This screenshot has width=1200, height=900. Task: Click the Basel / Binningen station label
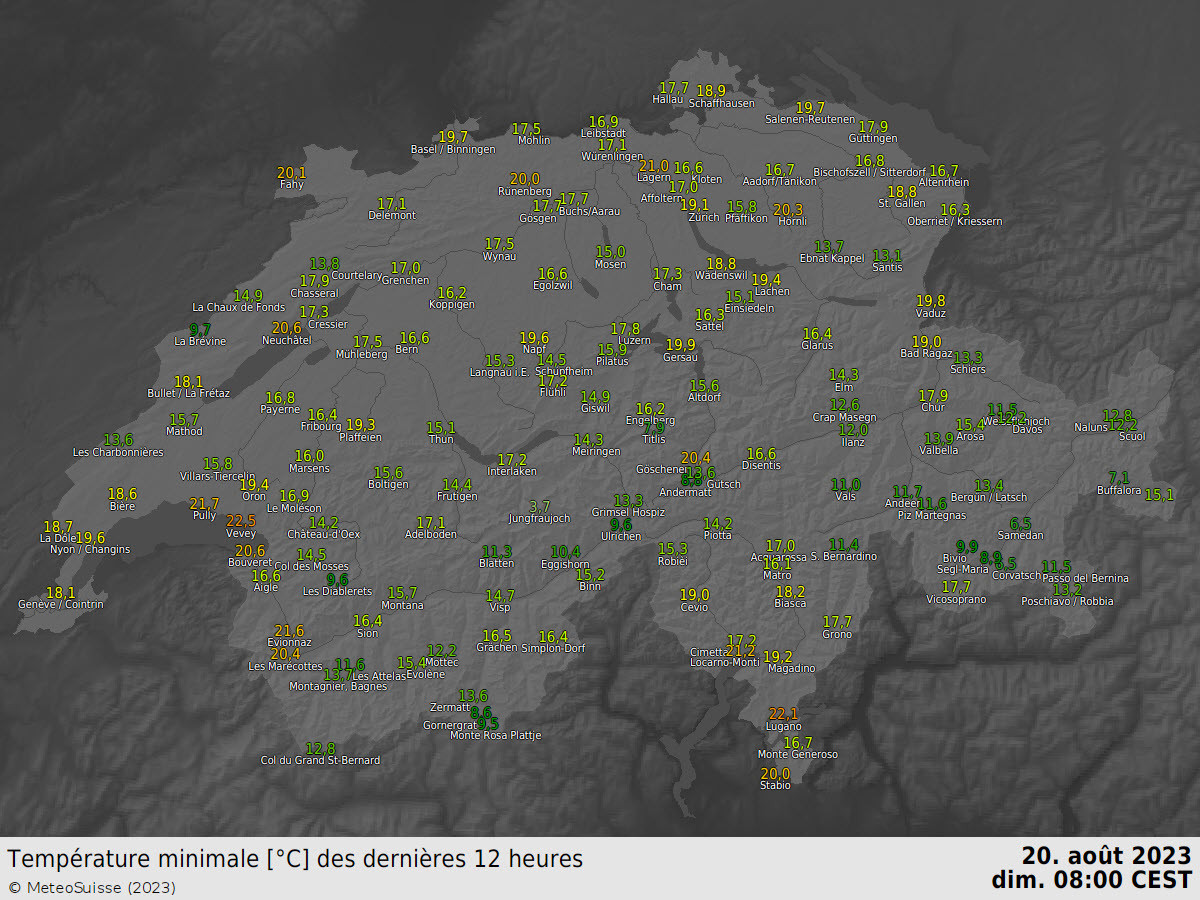(x=452, y=150)
